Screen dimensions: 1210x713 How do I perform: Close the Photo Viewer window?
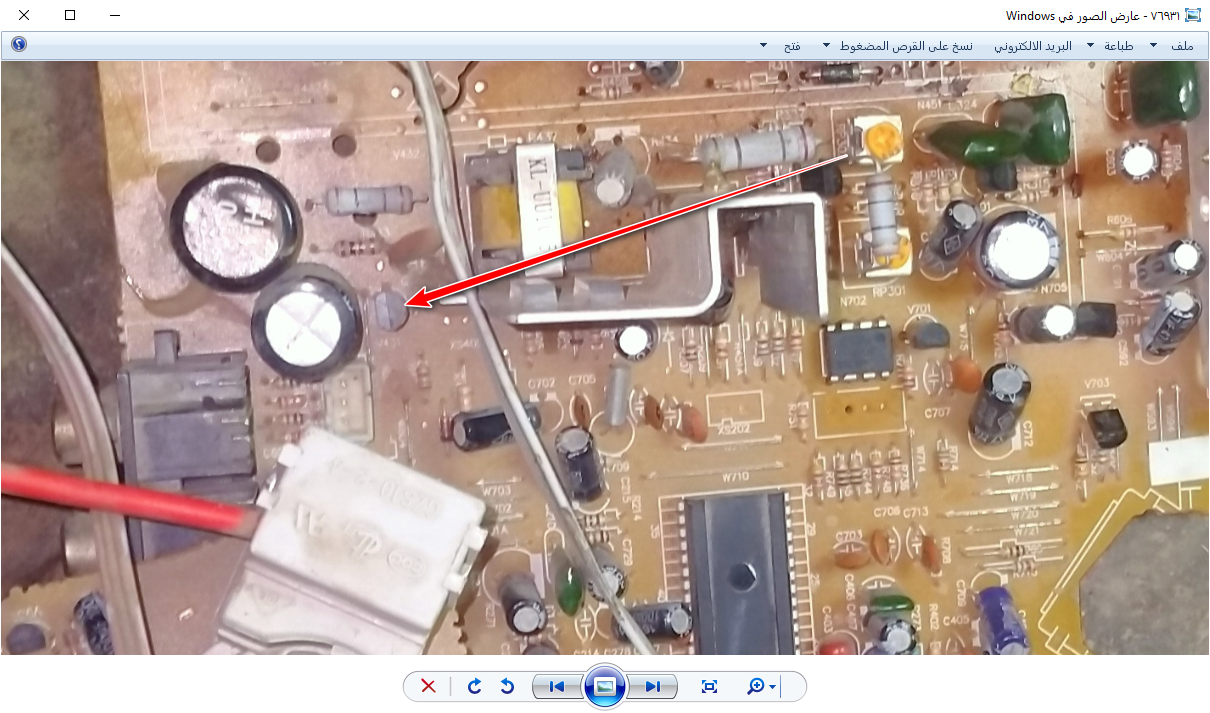point(23,15)
